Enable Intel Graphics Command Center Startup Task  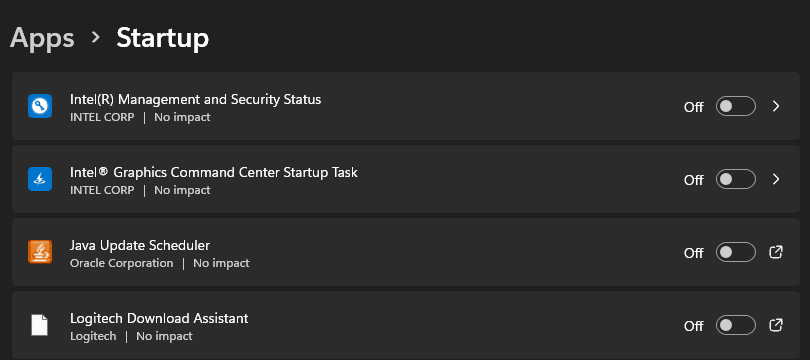click(x=736, y=179)
